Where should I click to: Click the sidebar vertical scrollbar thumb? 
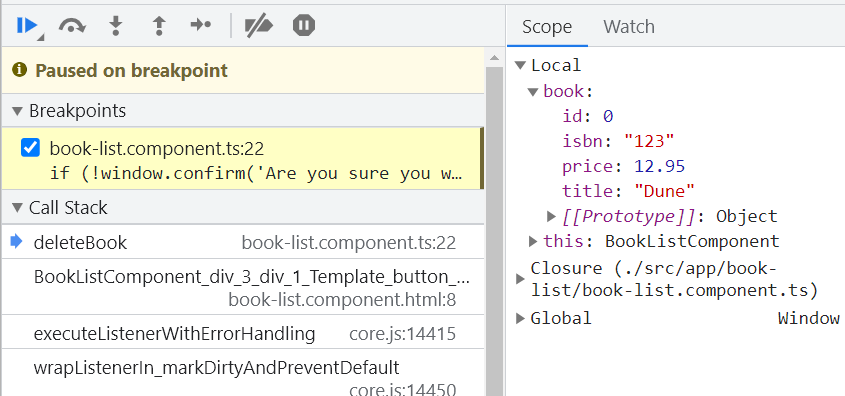point(494,232)
